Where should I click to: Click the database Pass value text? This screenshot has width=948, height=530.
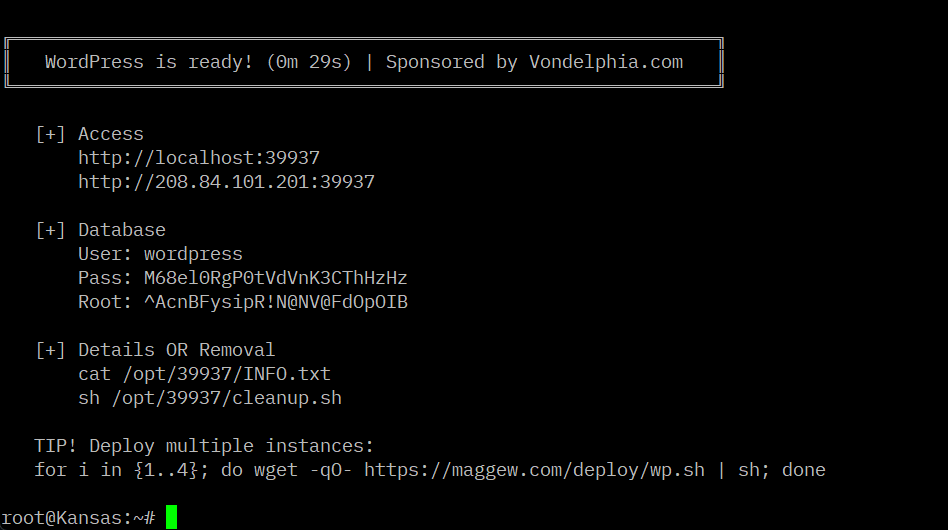point(275,278)
